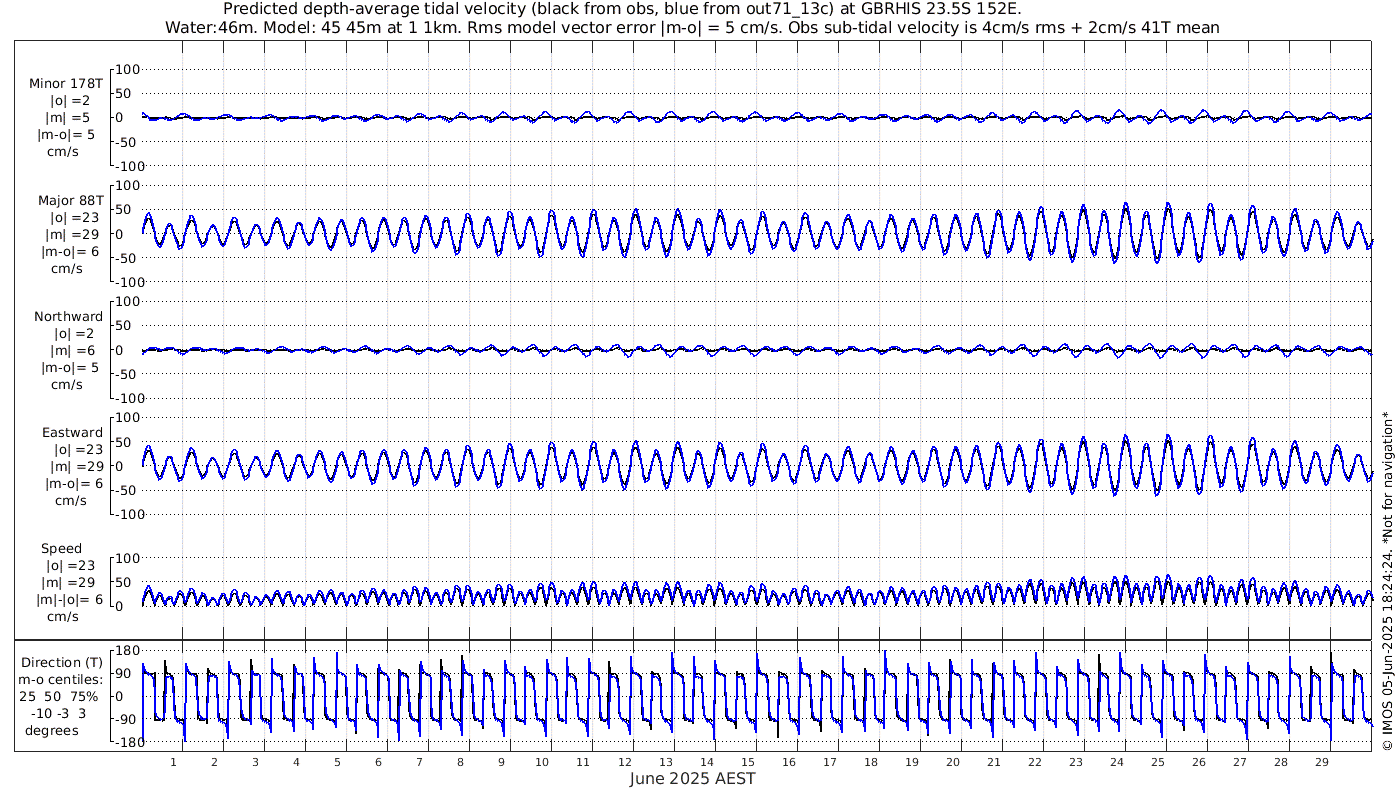Click day 15 on the date axis

pyautogui.click(x=747, y=762)
